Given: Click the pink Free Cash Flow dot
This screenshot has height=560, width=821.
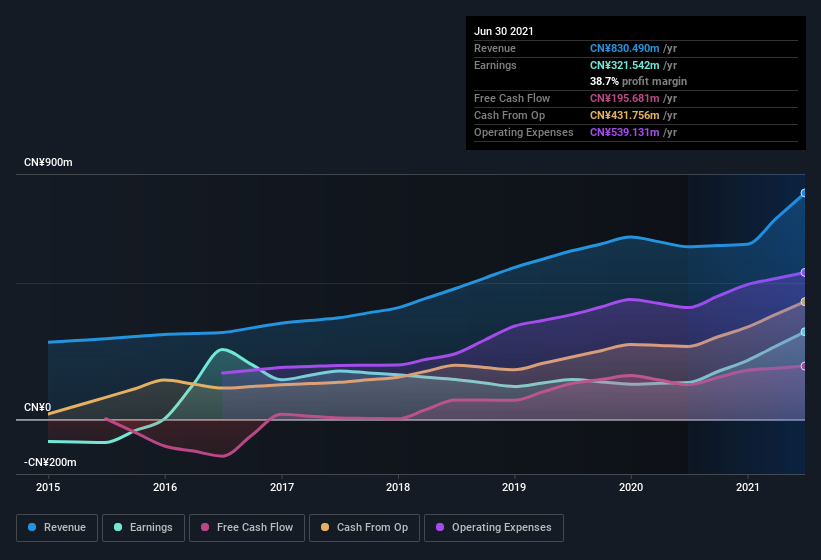Looking at the screenshot, I should 206,527.
